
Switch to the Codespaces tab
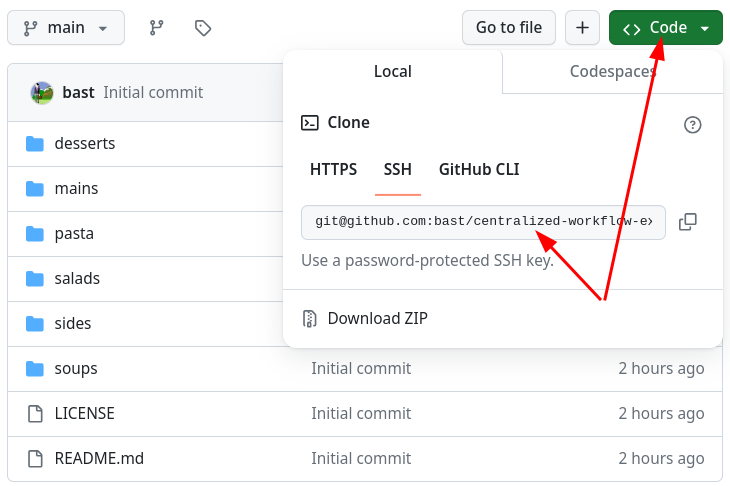612,71
